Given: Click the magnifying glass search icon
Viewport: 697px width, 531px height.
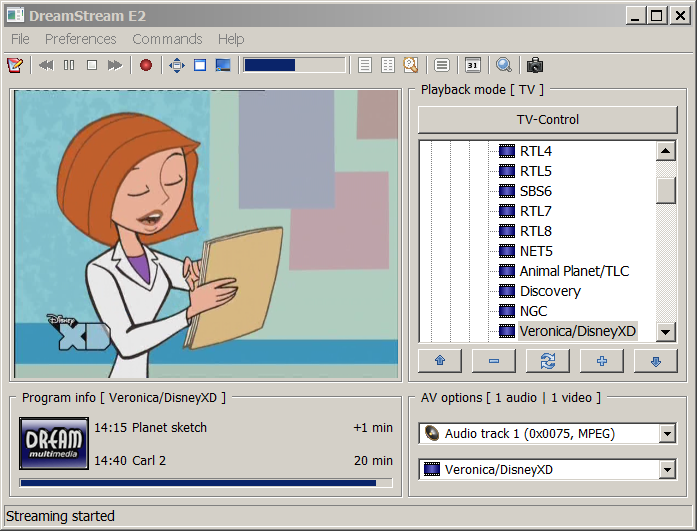Looking at the screenshot, I should [x=504, y=66].
